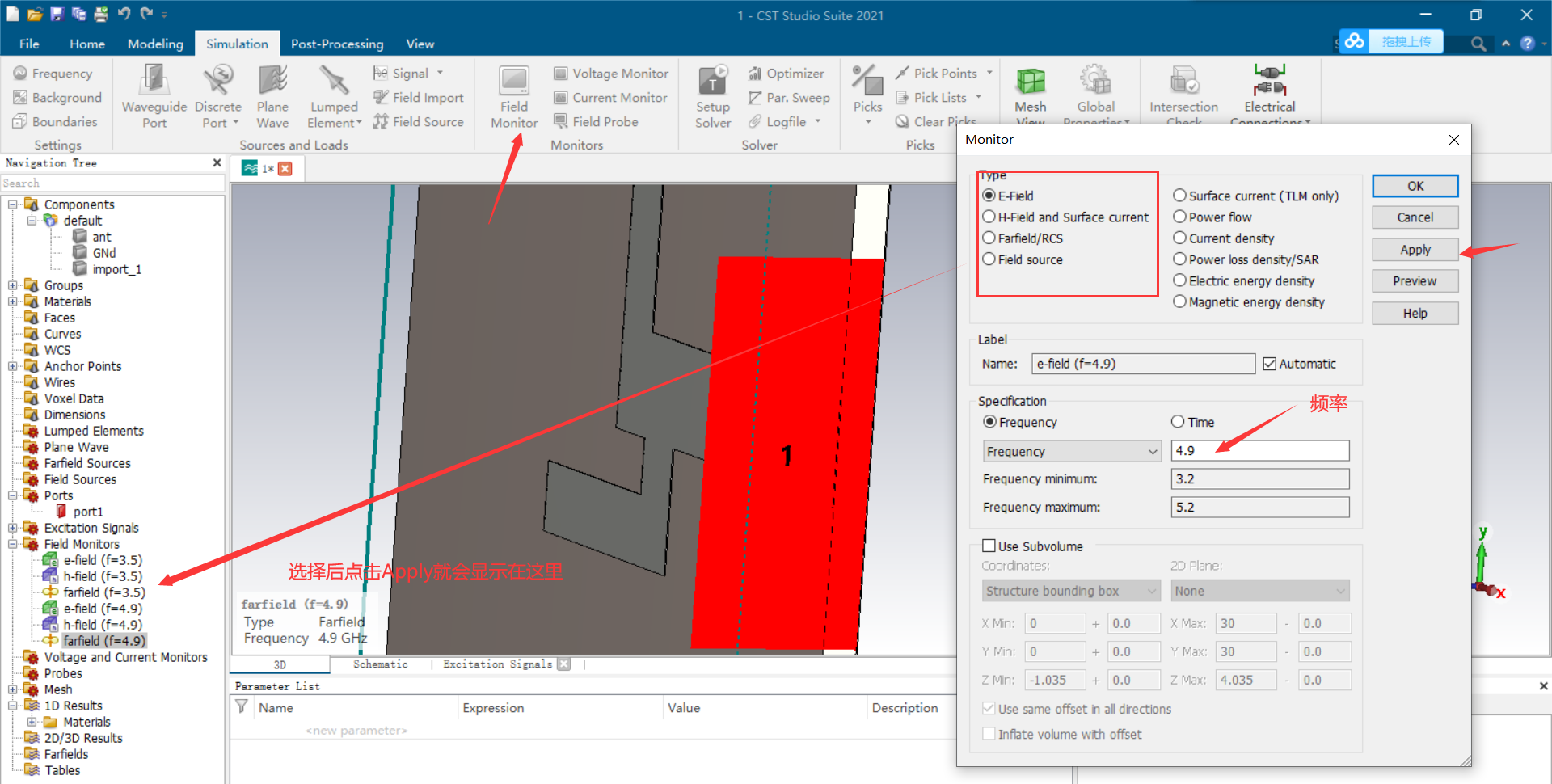This screenshot has width=1552, height=784.
Task: Click the undo icon in title bar
Action: tap(124, 14)
